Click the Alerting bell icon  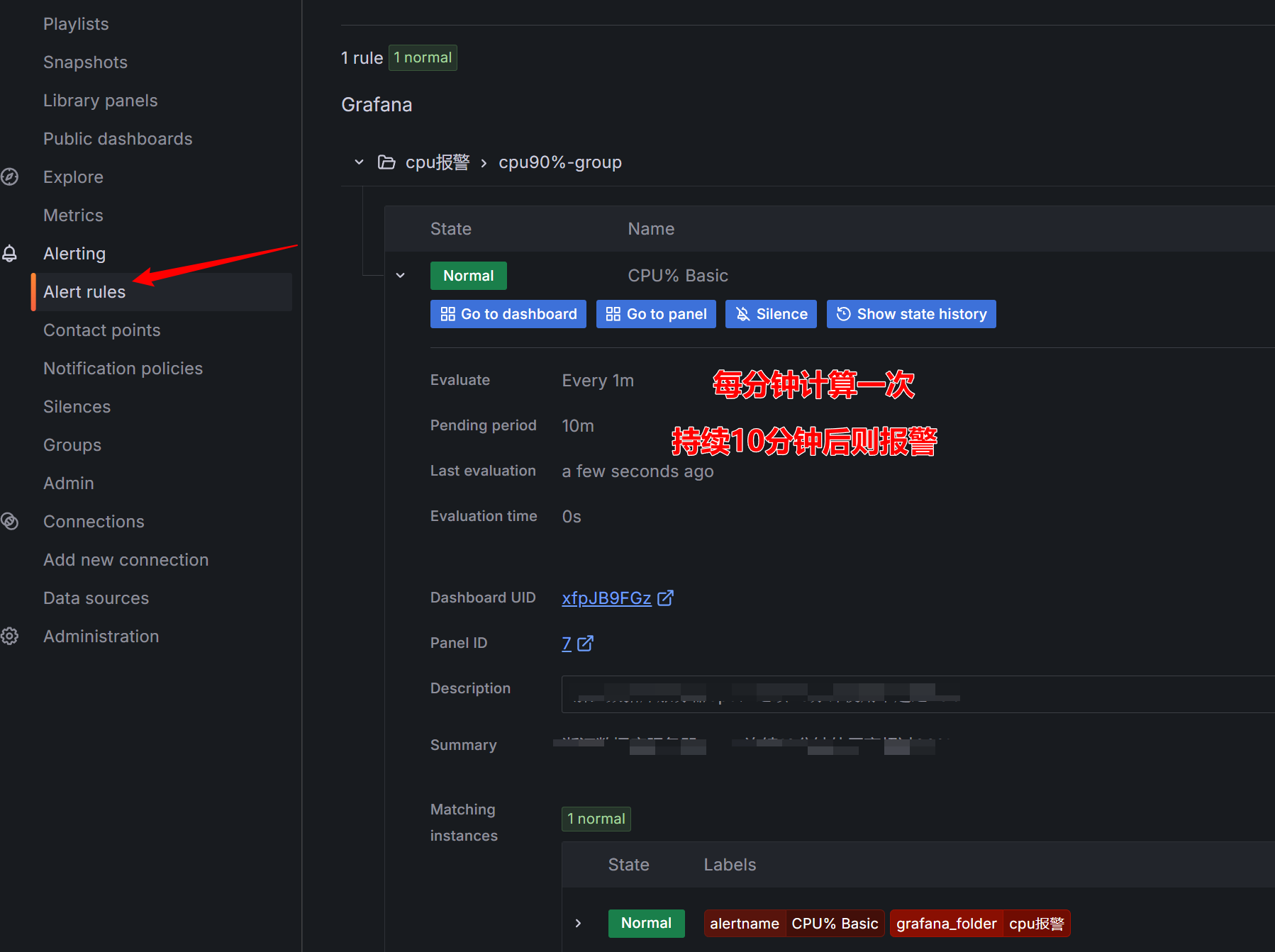coord(9,253)
